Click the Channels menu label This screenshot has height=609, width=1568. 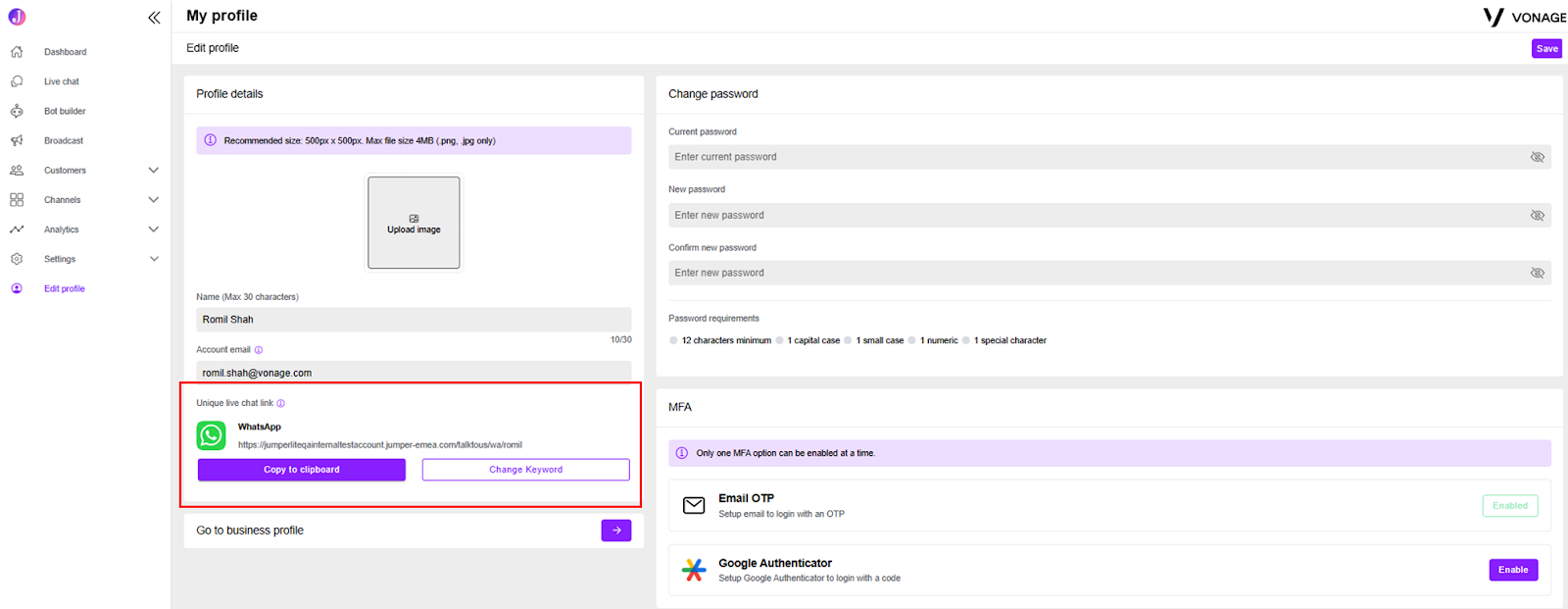(62, 200)
